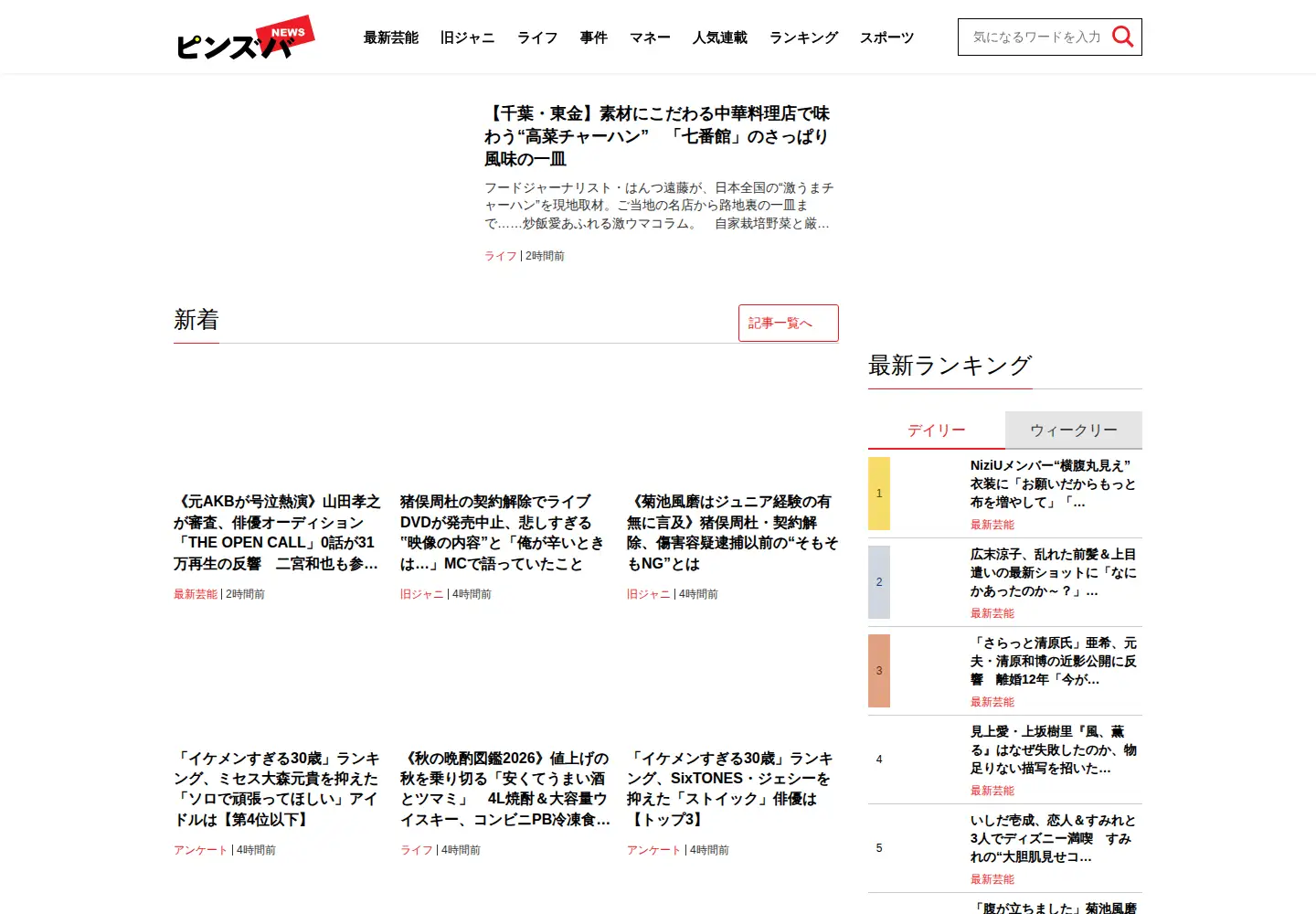Click 旧ジャニ tag under the 菊池風磨 article
Viewport: 1316px width, 914px height.
pos(649,594)
